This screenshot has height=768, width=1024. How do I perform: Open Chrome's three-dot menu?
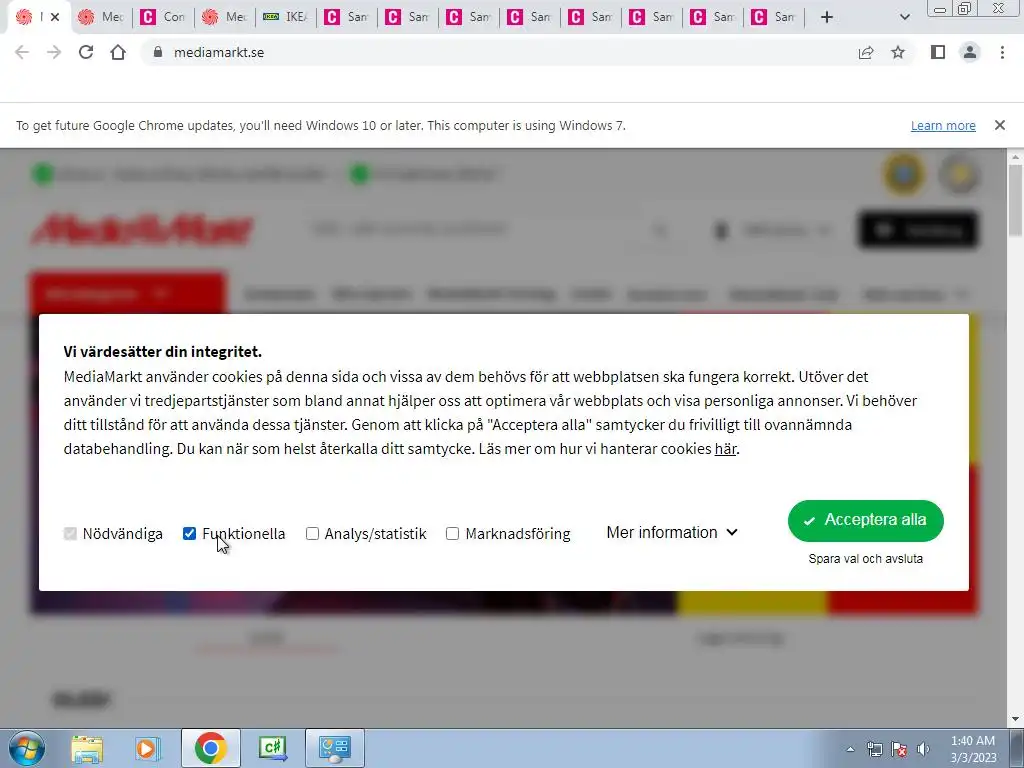(x=1002, y=52)
